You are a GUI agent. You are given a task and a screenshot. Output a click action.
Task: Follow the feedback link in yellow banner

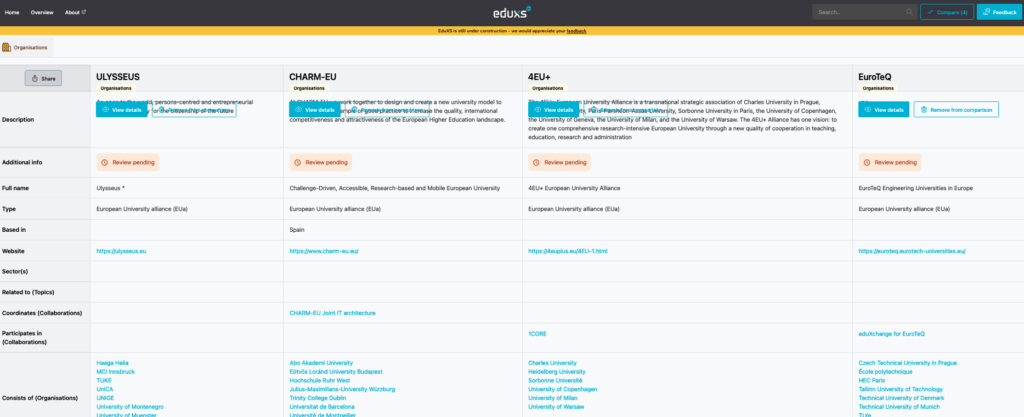click(x=576, y=31)
